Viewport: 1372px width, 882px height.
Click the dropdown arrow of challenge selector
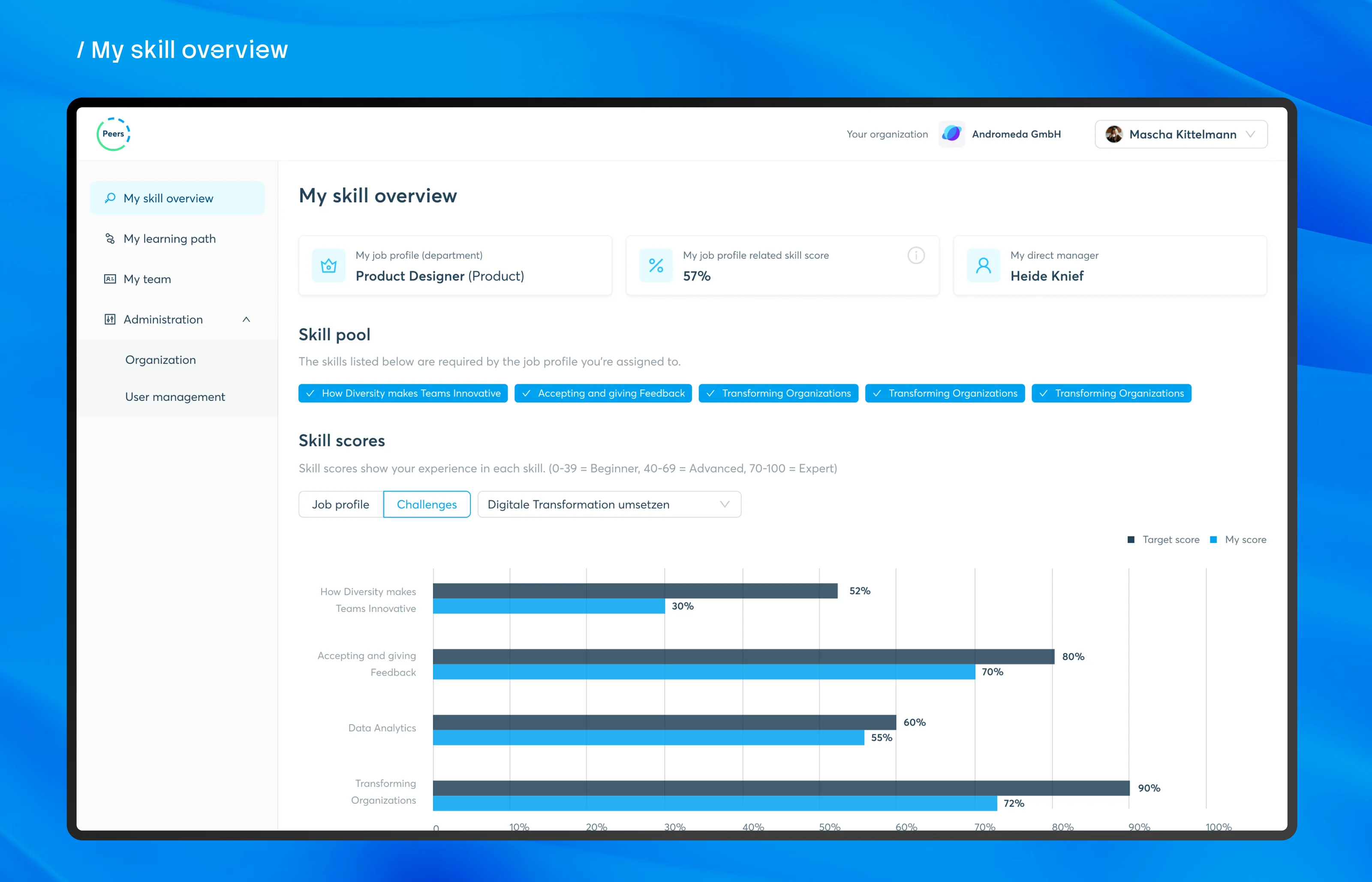[x=724, y=505]
